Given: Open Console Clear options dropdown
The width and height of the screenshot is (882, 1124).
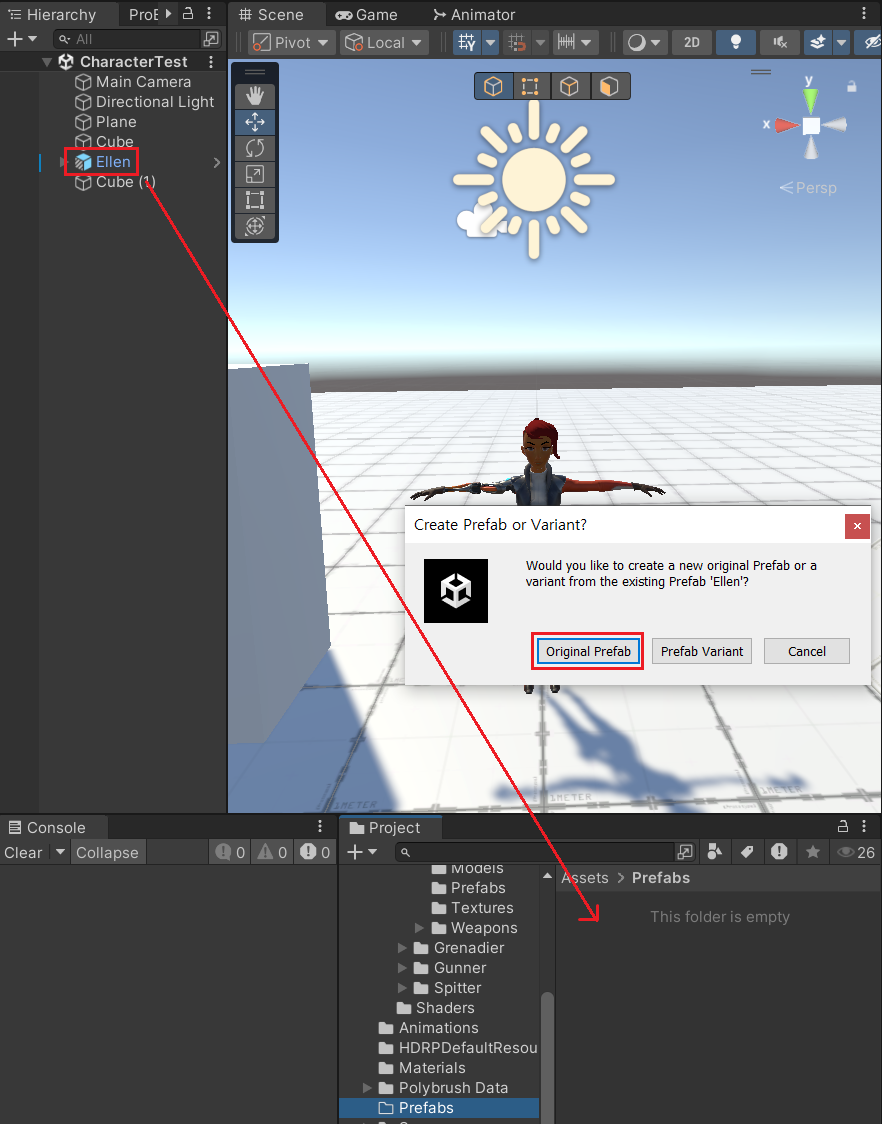Looking at the screenshot, I should (60, 852).
